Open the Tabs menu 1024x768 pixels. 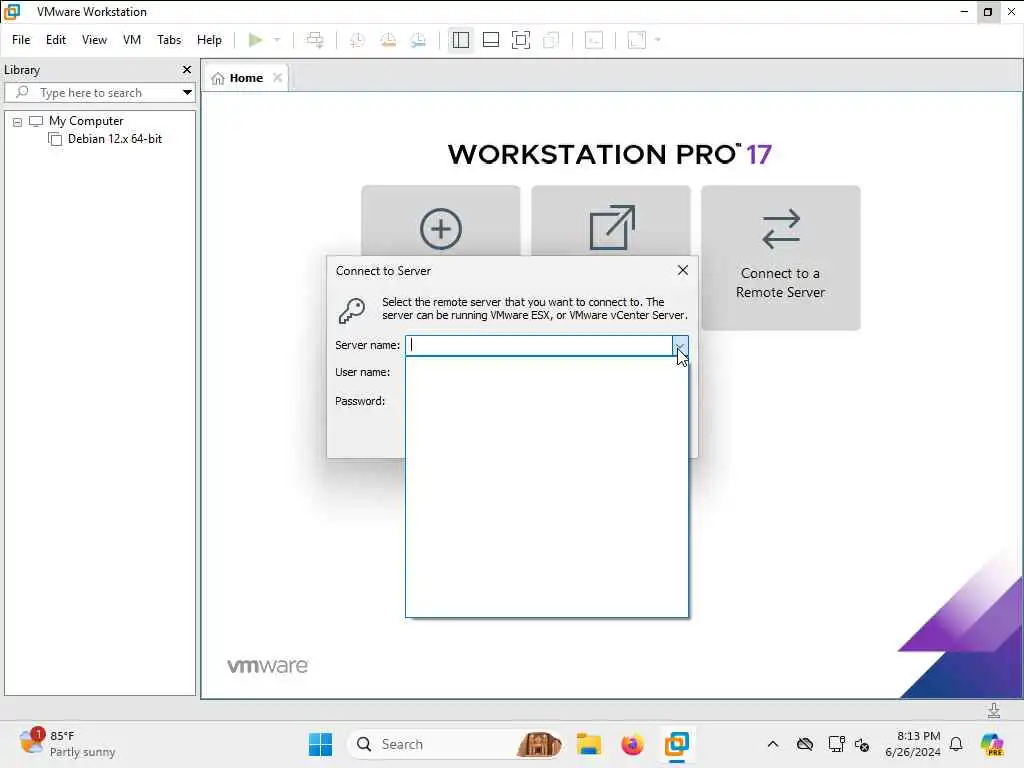coord(168,40)
